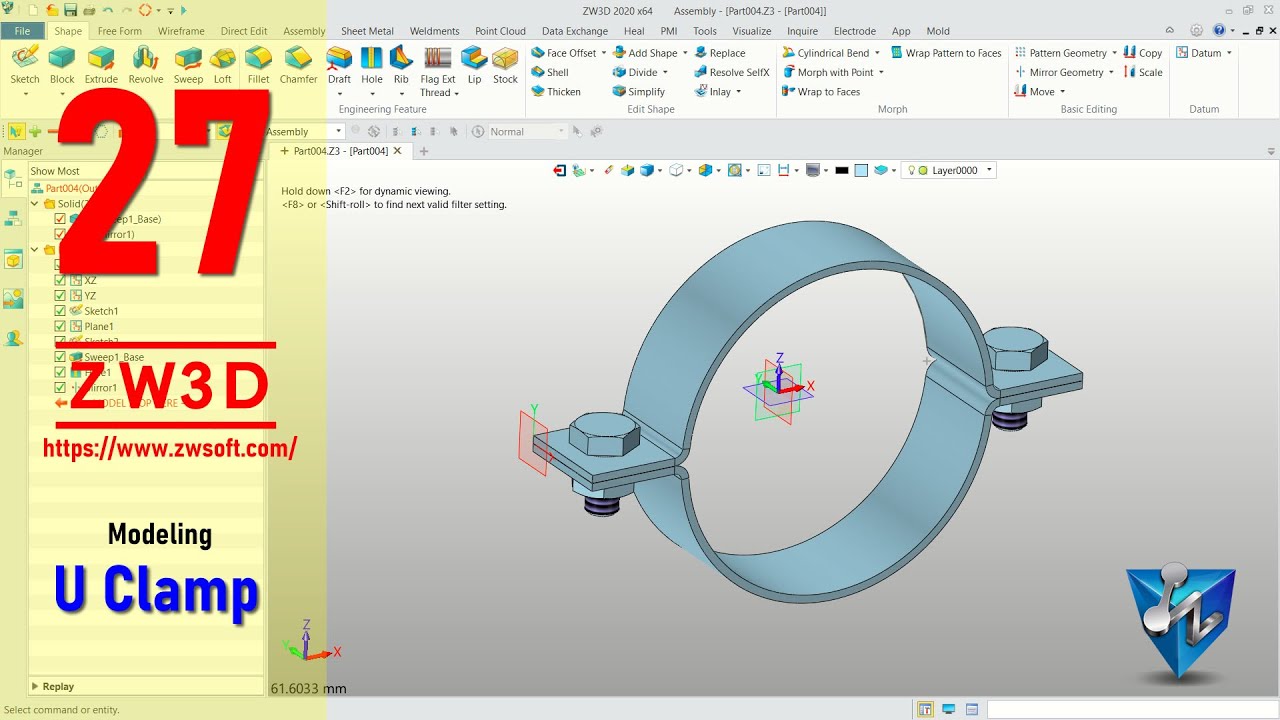Viewport: 1280px width, 720px height.
Task: Add a new document tab
Action: click(x=423, y=151)
